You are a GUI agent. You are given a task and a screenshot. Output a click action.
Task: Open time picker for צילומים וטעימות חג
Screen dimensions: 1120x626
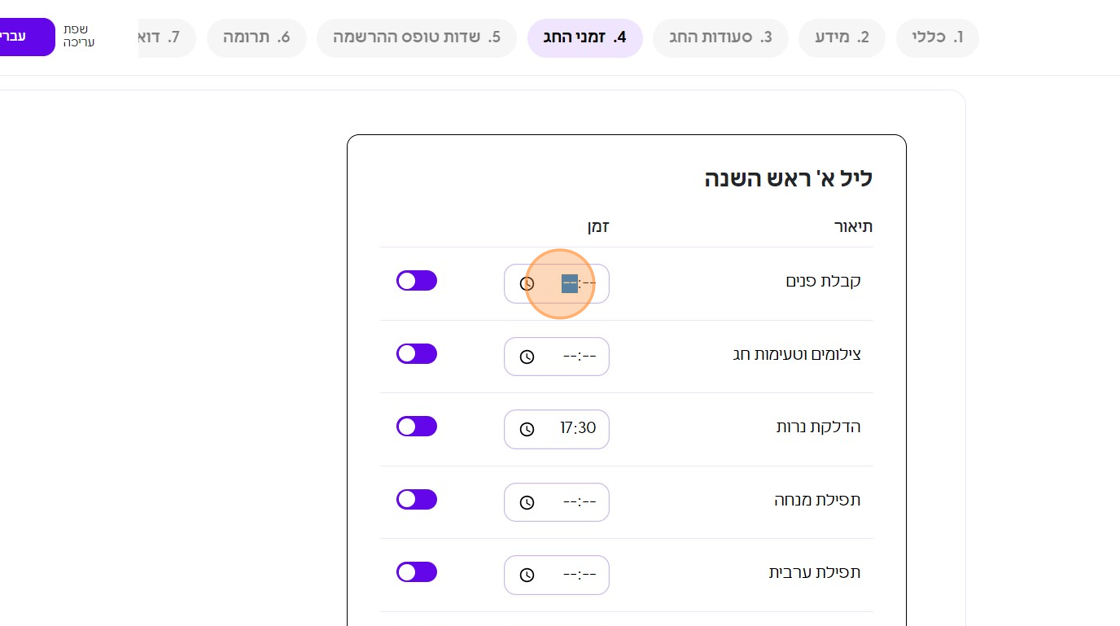pyautogui.click(x=527, y=357)
